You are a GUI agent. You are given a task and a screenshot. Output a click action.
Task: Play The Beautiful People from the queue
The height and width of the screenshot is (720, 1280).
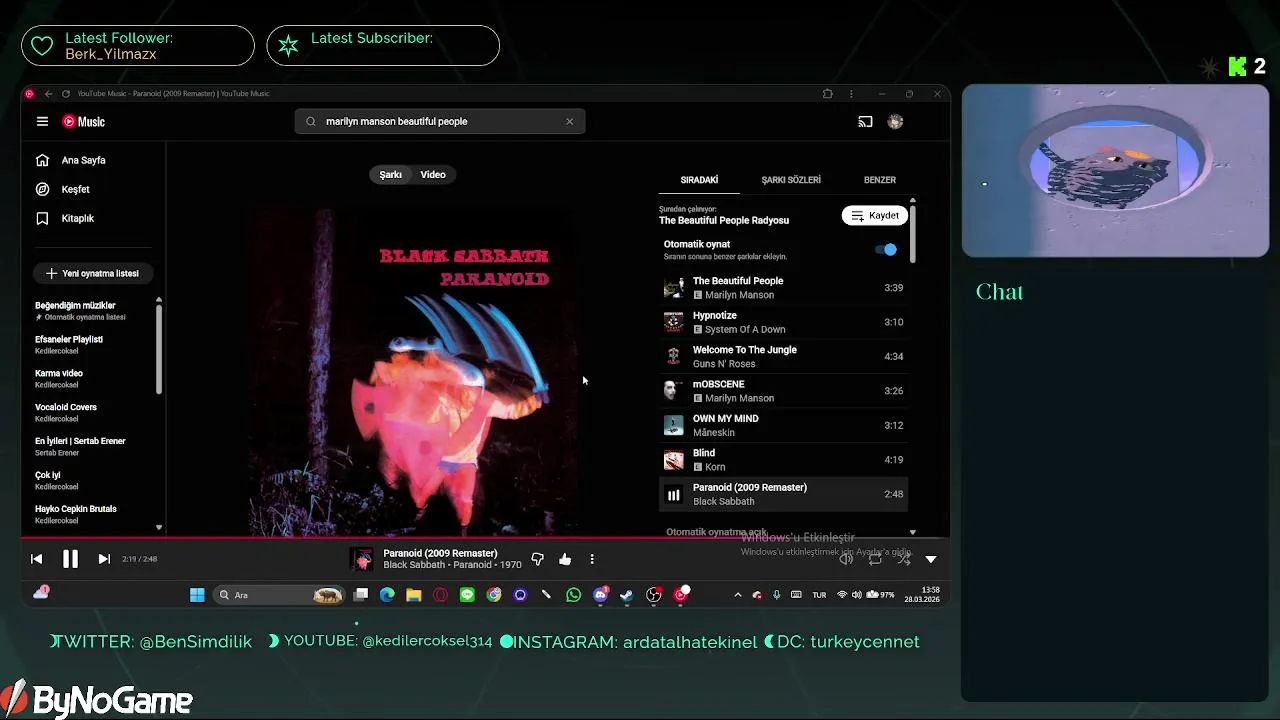783,288
